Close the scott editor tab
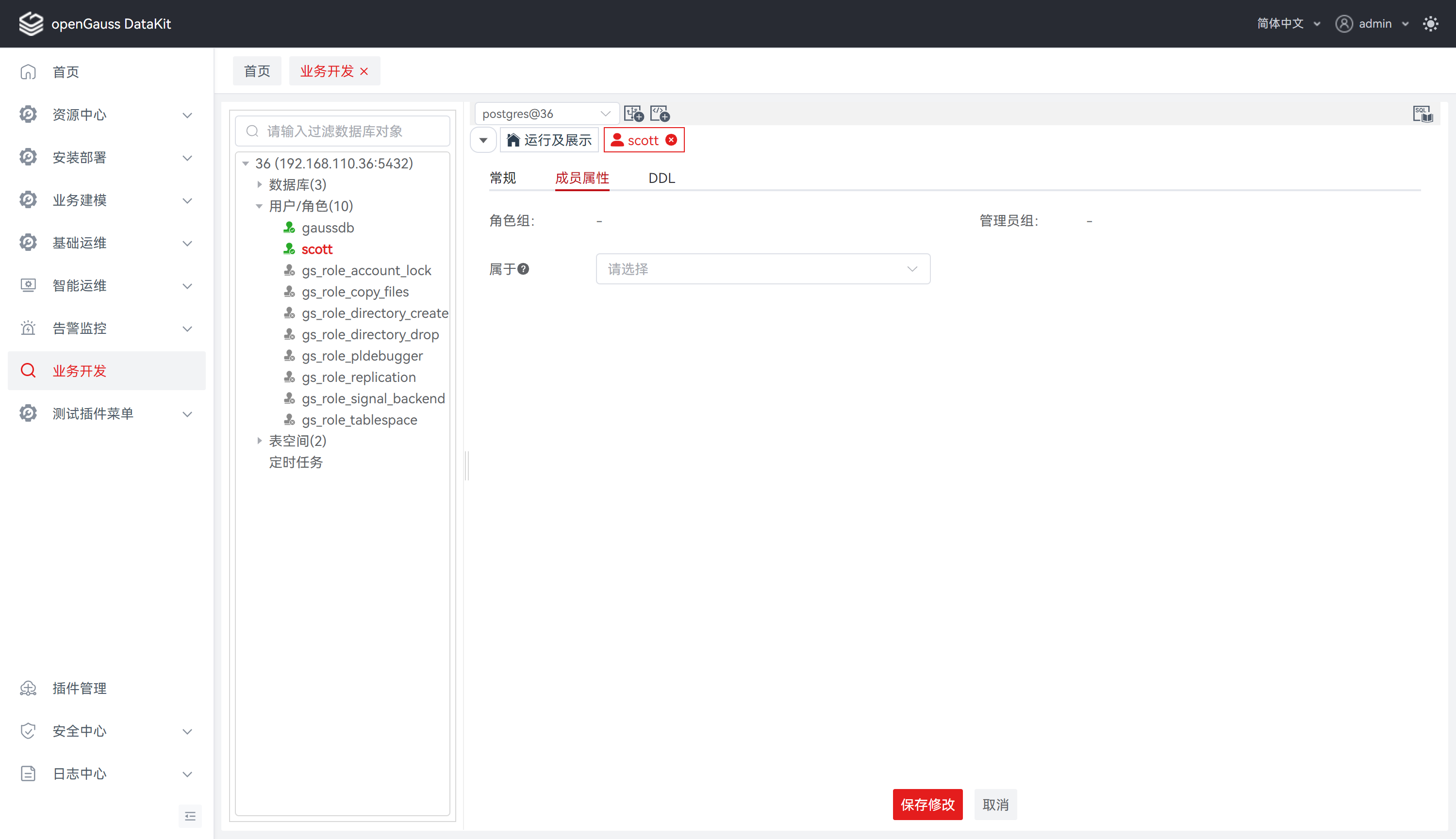Image resolution: width=1456 pixels, height=839 pixels. click(x=671, y=140)
